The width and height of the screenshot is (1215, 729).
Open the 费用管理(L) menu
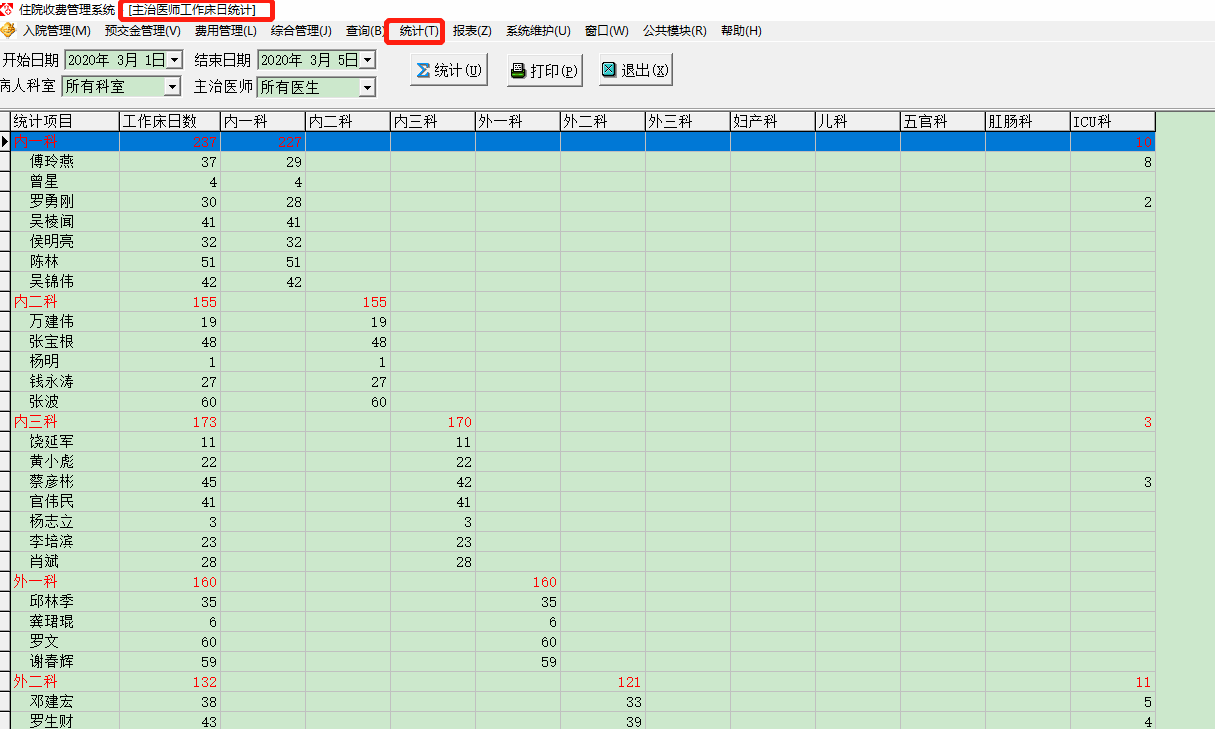(x=225, y=31)
